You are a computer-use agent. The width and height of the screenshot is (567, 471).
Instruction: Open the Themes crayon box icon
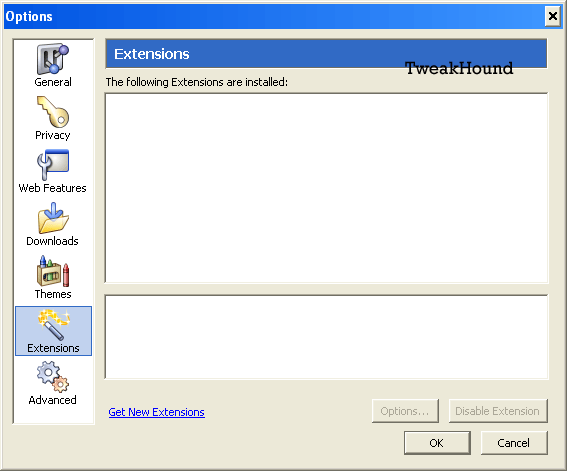(53, 271)
